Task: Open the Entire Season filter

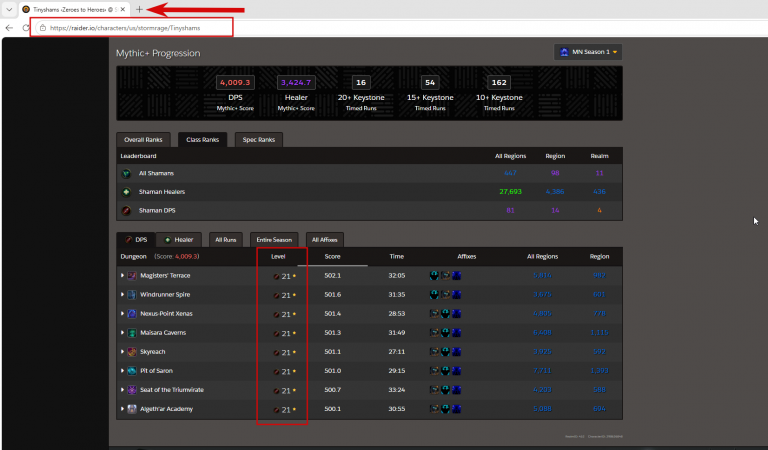Action: click(274, 239)
